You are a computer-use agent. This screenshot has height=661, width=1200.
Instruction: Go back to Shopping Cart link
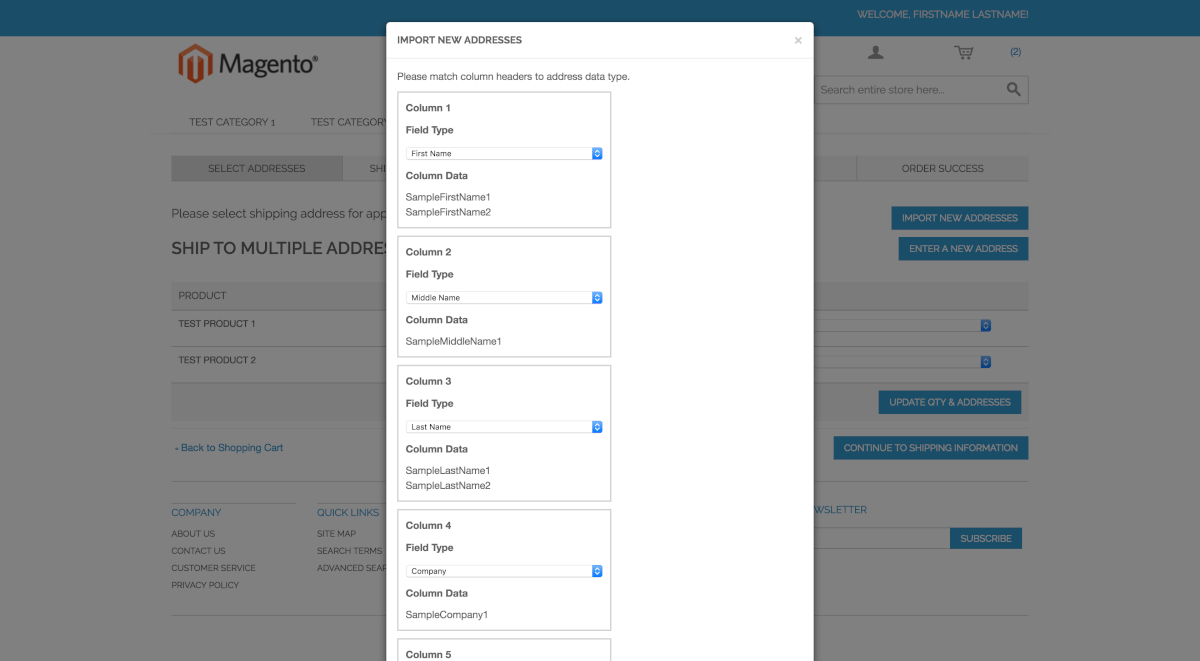pos(229,448)
